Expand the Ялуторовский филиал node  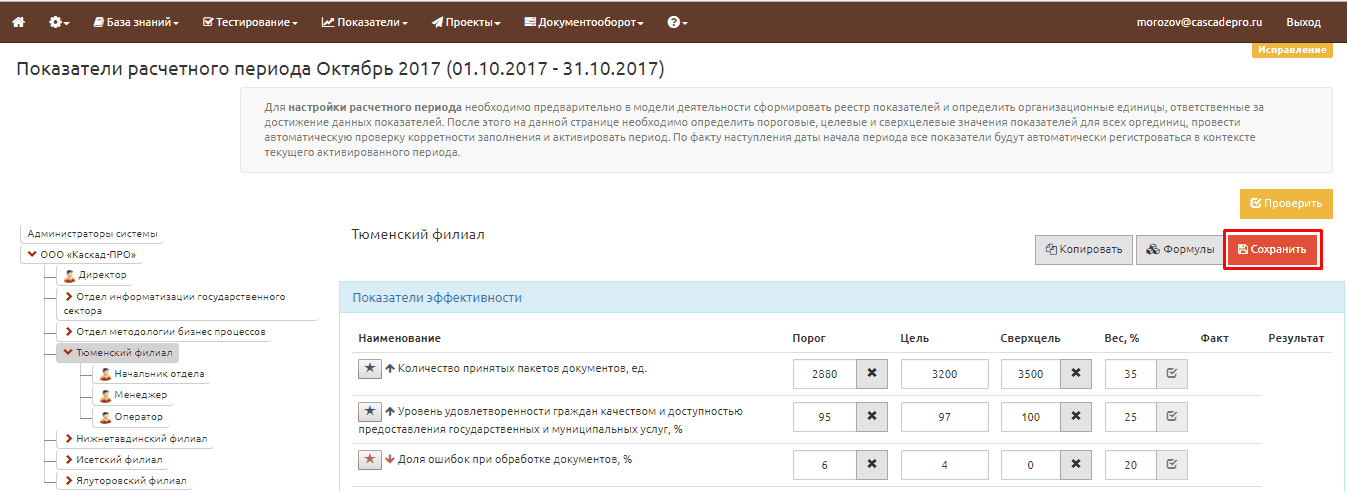68,481
